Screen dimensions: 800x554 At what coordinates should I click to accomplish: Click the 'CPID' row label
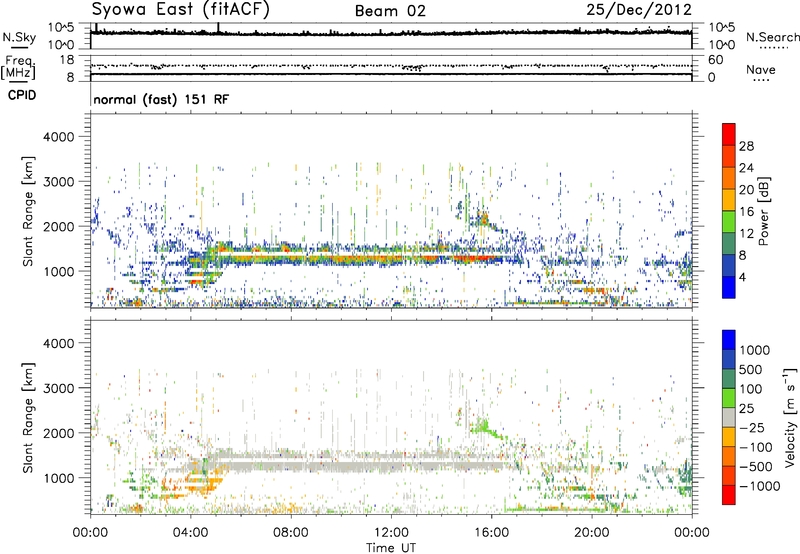pyautogui.click(x=22, y=95)
